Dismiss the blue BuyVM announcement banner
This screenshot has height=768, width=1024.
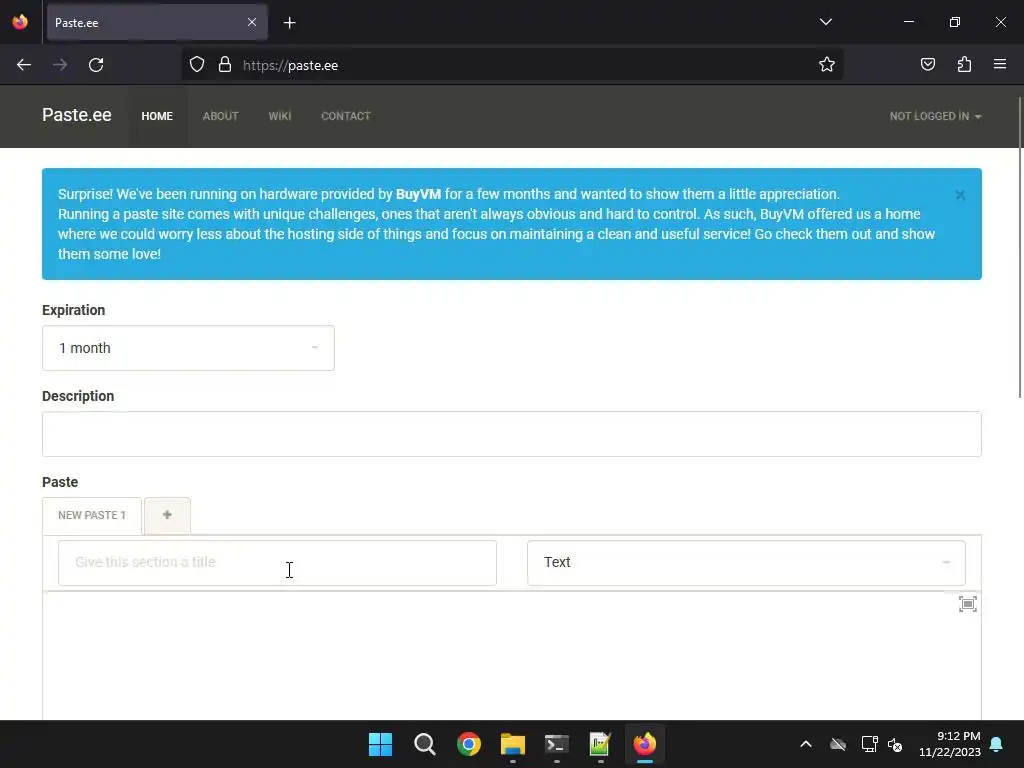pos(960,195)
